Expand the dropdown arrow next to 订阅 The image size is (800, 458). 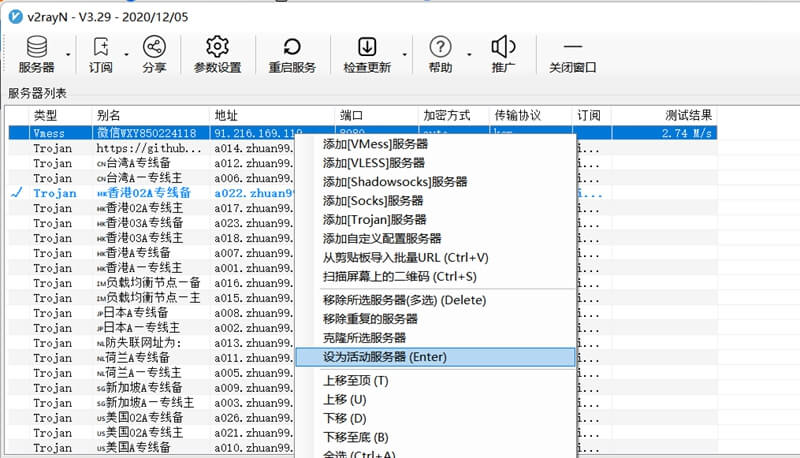(x=126, y=54)
